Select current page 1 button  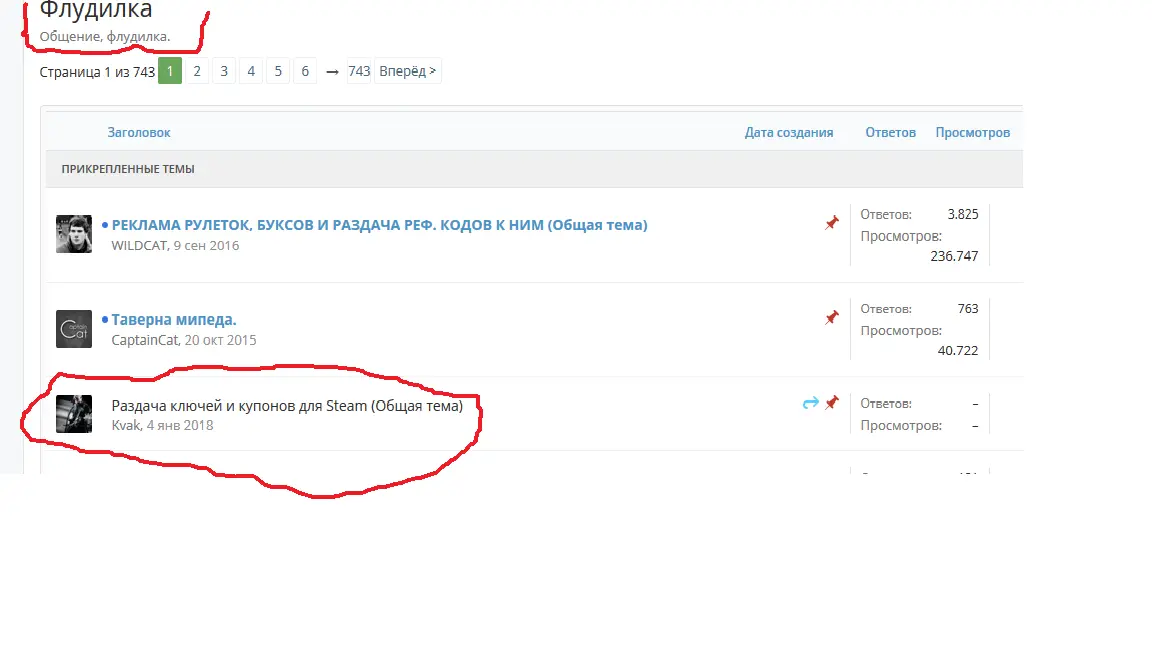tap(170, 71)
